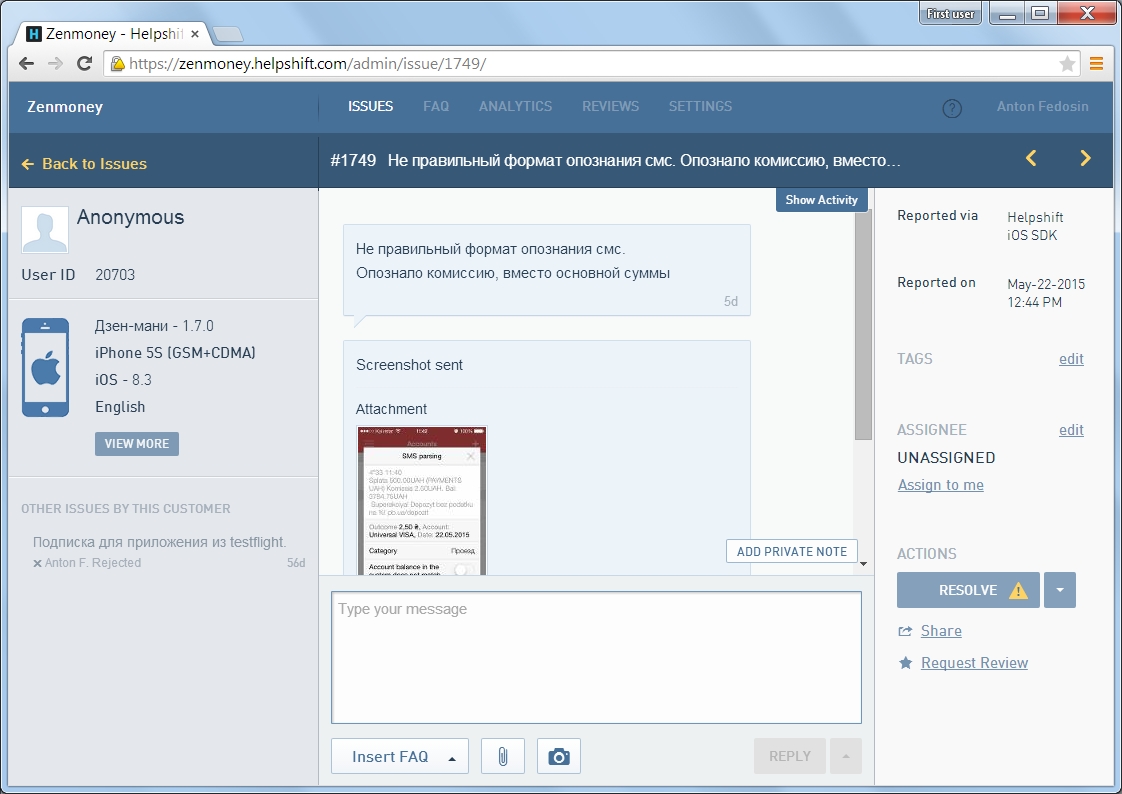This screenshot has width=1122, height=794.
Task: Click the REPLY button
Action: pyautogui.click(x=790, y=756)
